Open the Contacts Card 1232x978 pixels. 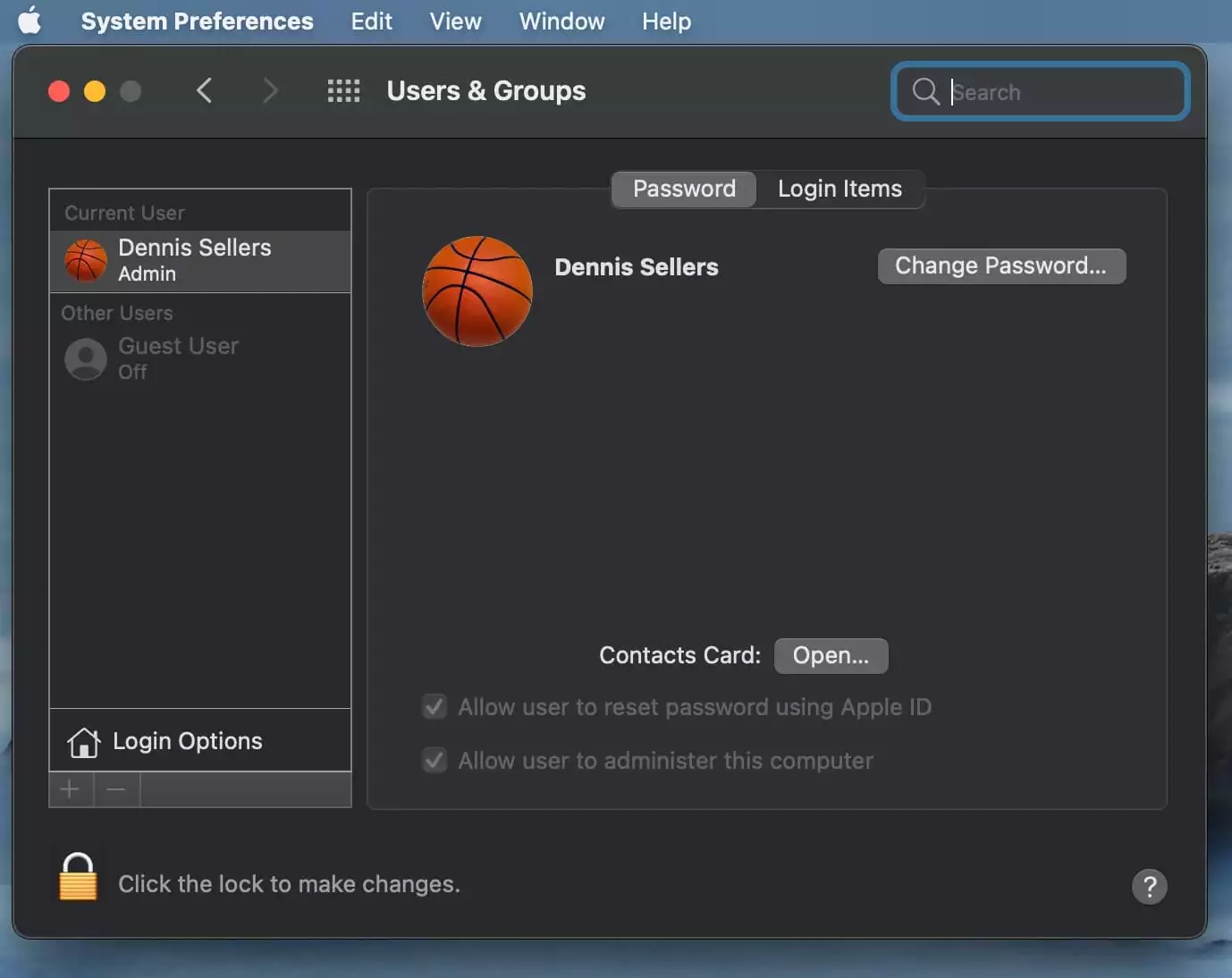[831, 655]
